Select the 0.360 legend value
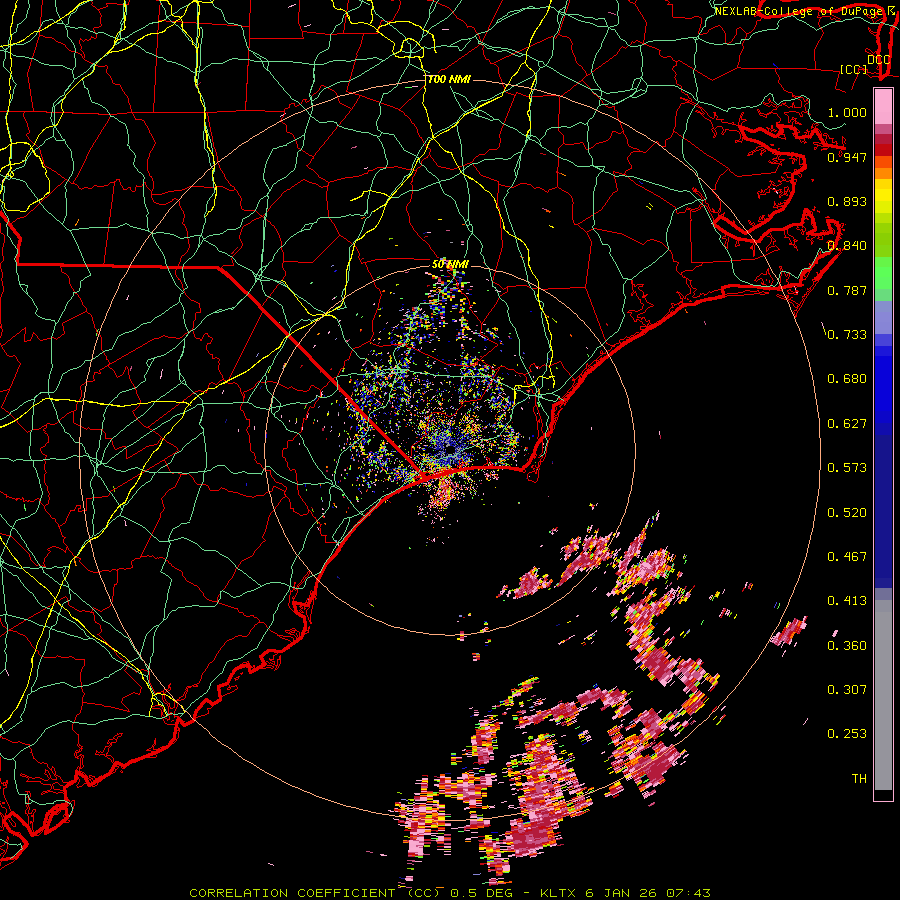This screenshot has height=900, width=900. coord(847,646)
